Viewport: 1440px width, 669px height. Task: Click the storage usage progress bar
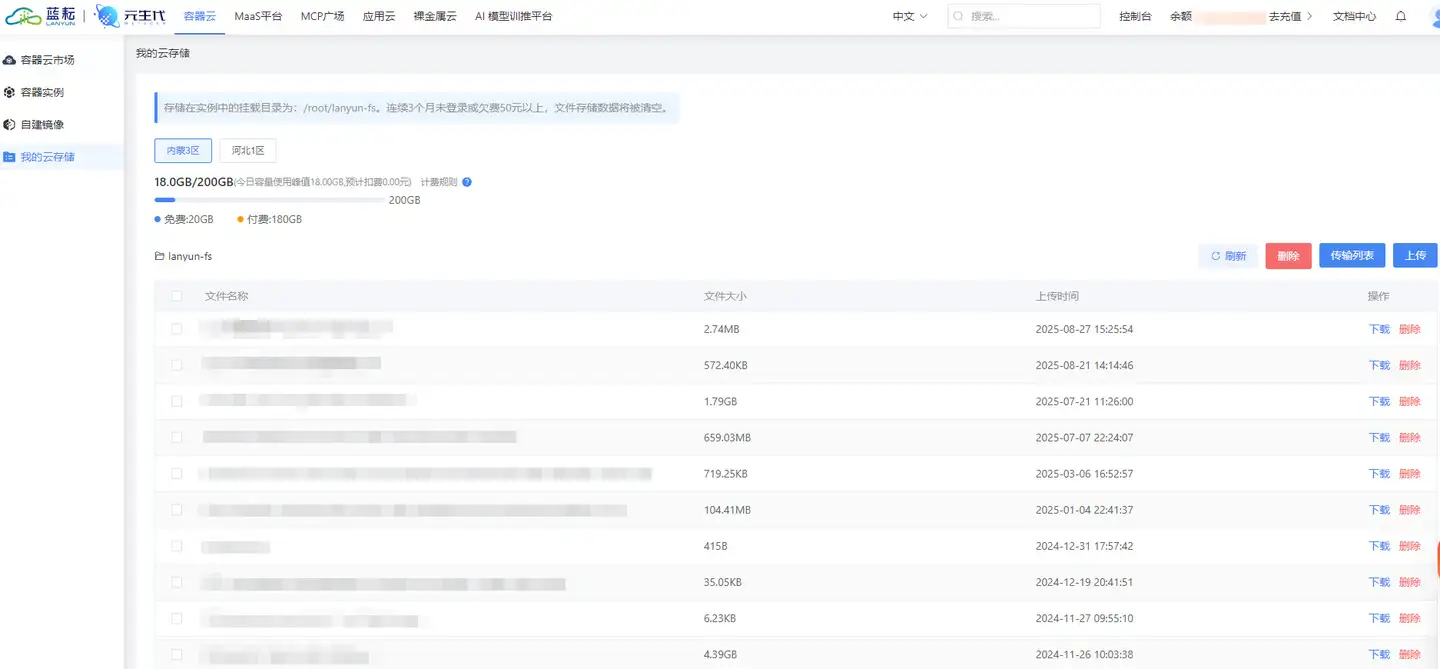pos(269,200)
